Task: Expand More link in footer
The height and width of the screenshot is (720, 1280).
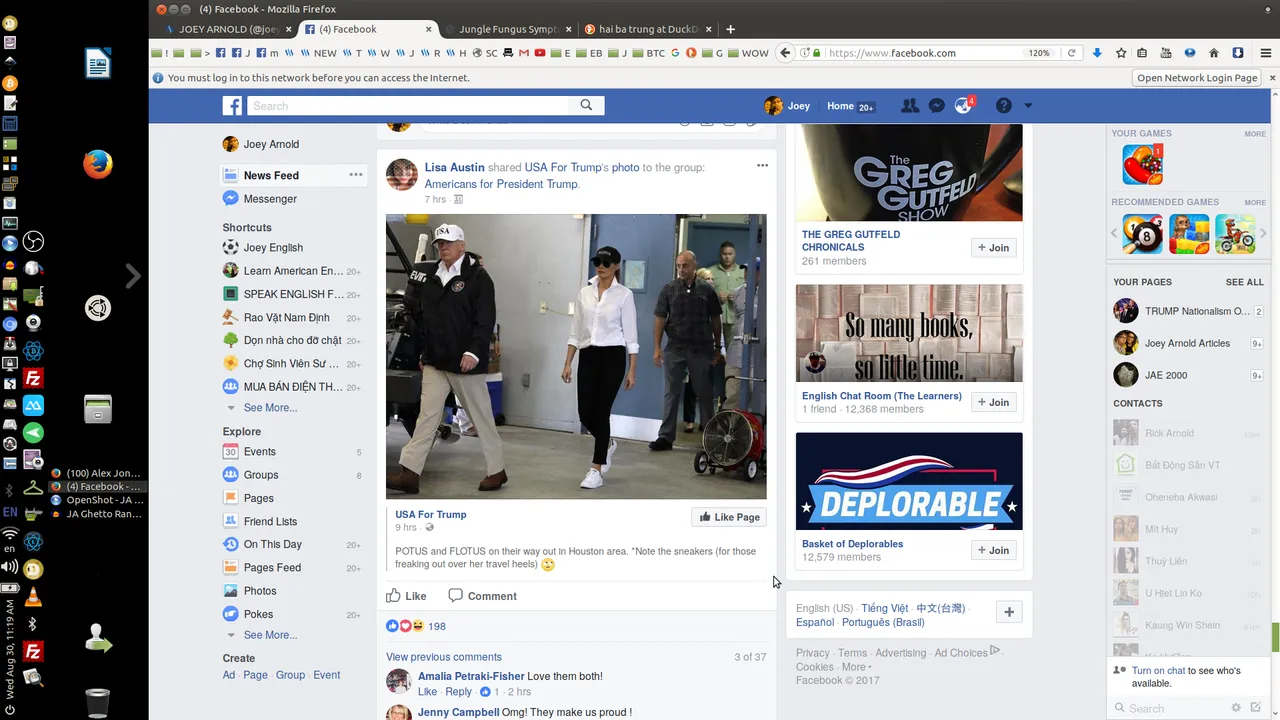Action: point(856,667)
